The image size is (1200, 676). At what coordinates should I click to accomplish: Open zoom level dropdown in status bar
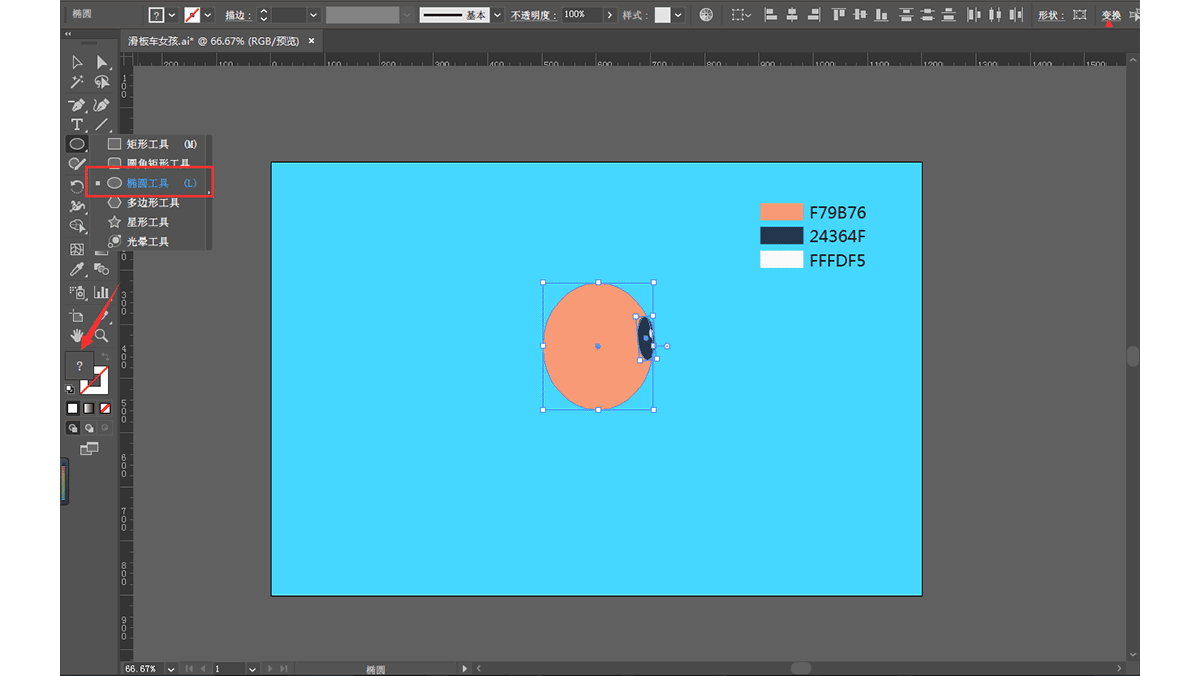172,668
